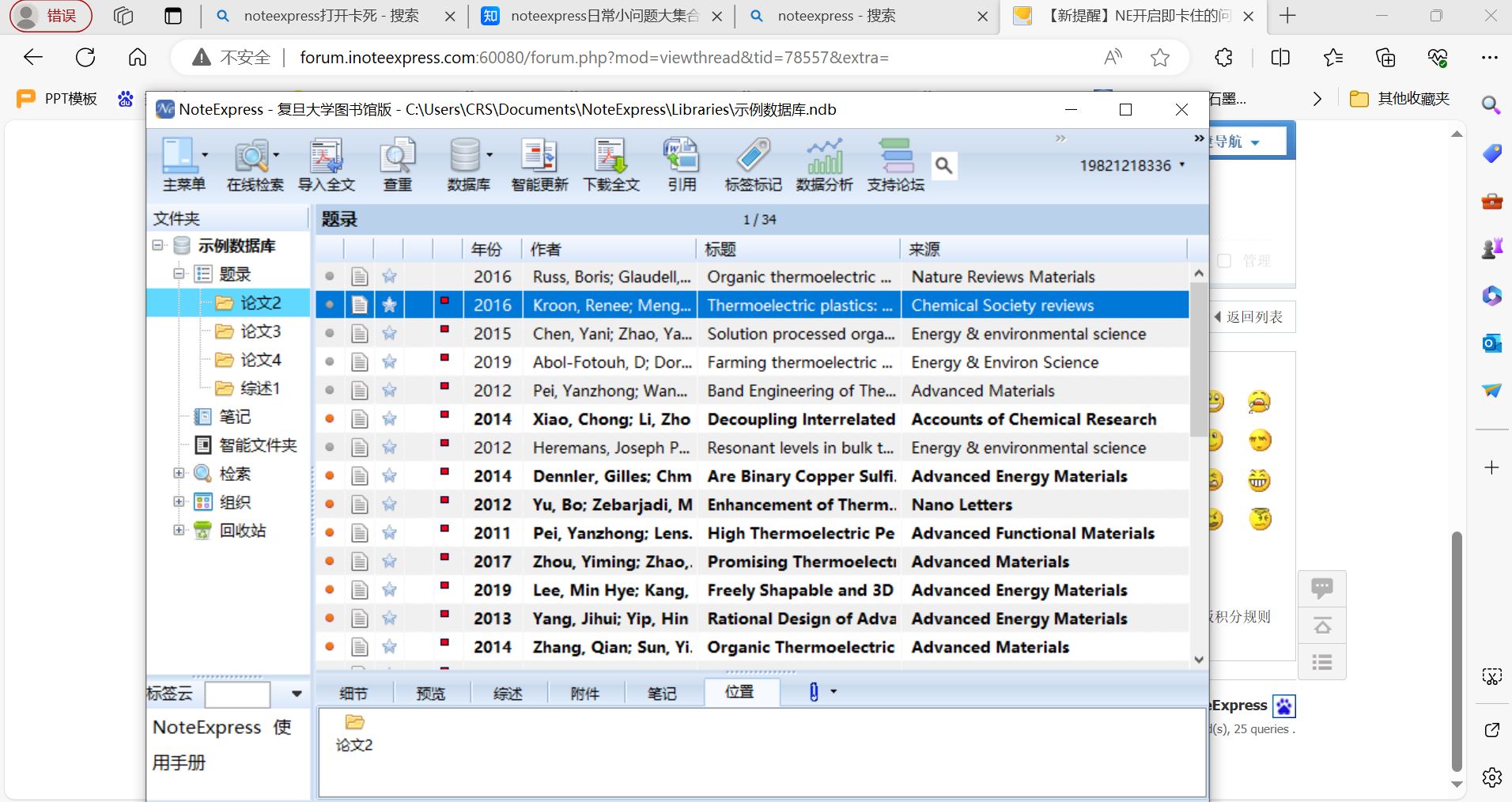Image resolution: width=1512 pixels, height=802 pixels.
Task: Expand the 组织 tree node
Action: tap(179, 501)
